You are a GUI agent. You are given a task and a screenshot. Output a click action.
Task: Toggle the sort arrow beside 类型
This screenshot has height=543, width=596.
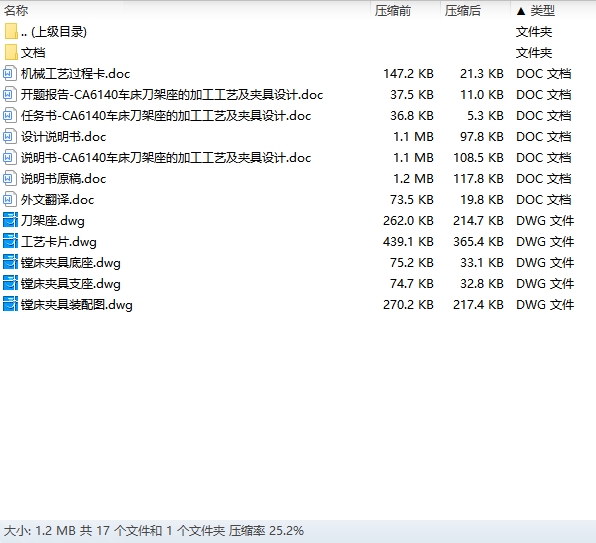pos(521,11)
